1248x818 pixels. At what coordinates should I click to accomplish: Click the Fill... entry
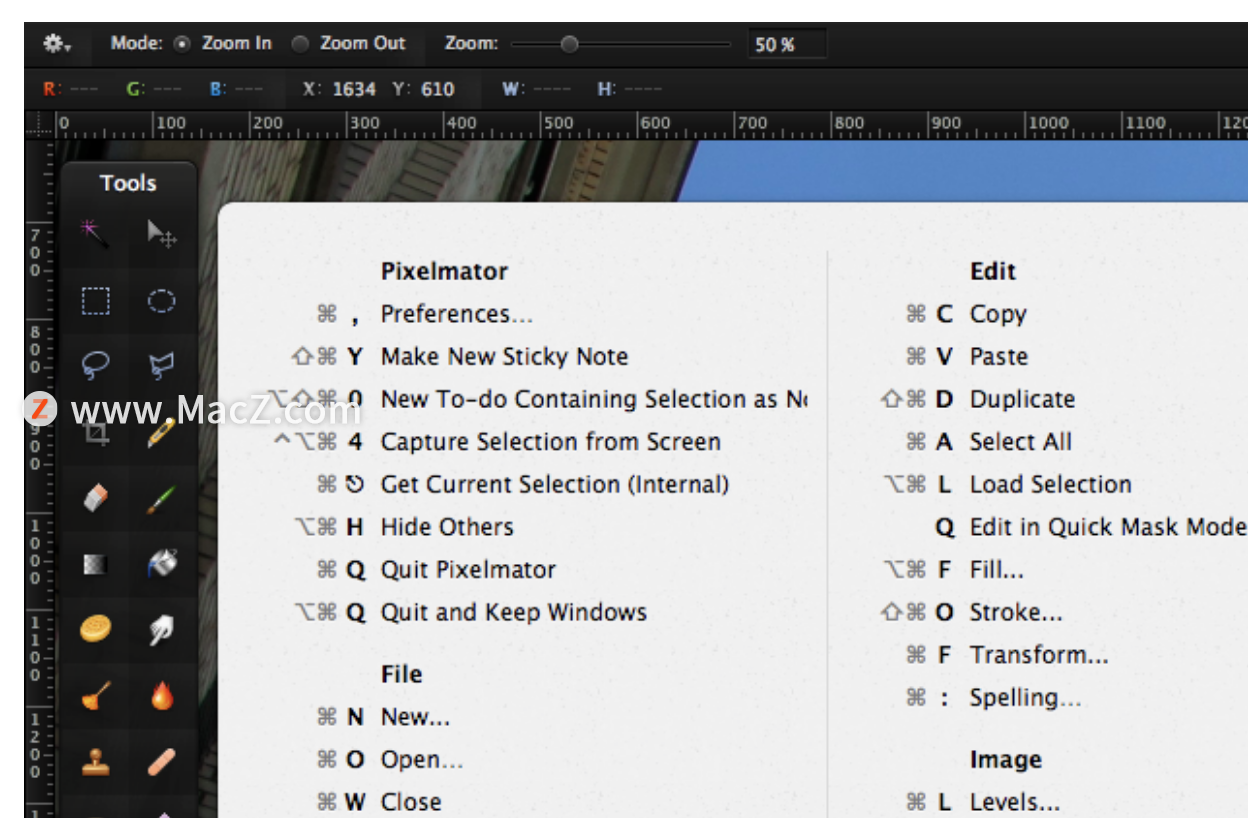pyautogui.click(x=997, y=570)
